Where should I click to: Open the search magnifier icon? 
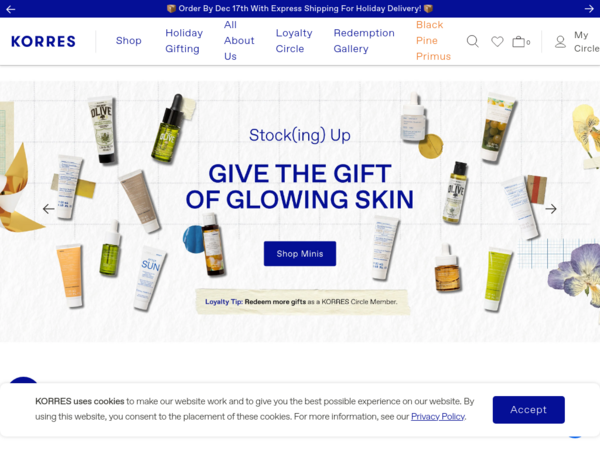(473, 41)
